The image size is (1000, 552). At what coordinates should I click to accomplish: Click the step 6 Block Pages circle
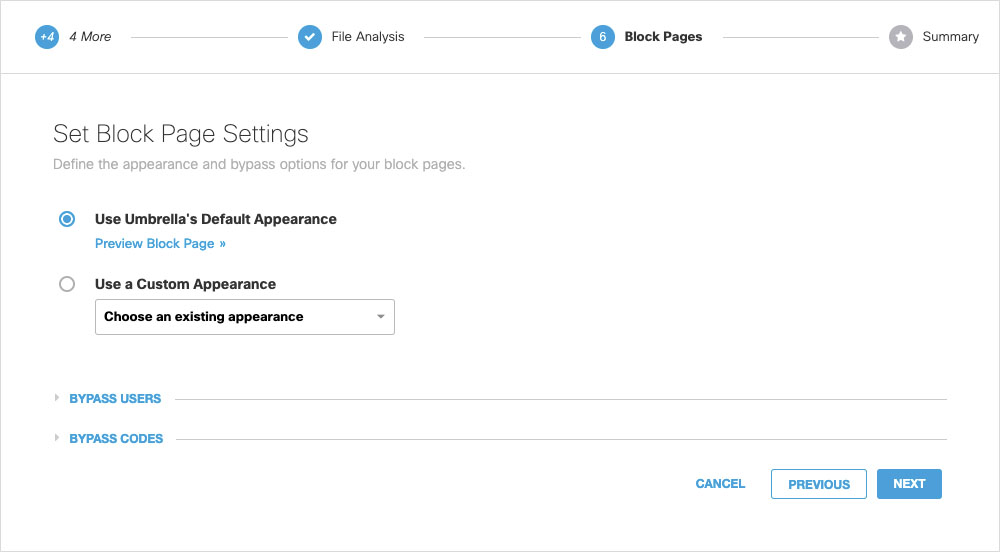click(603, 37)
